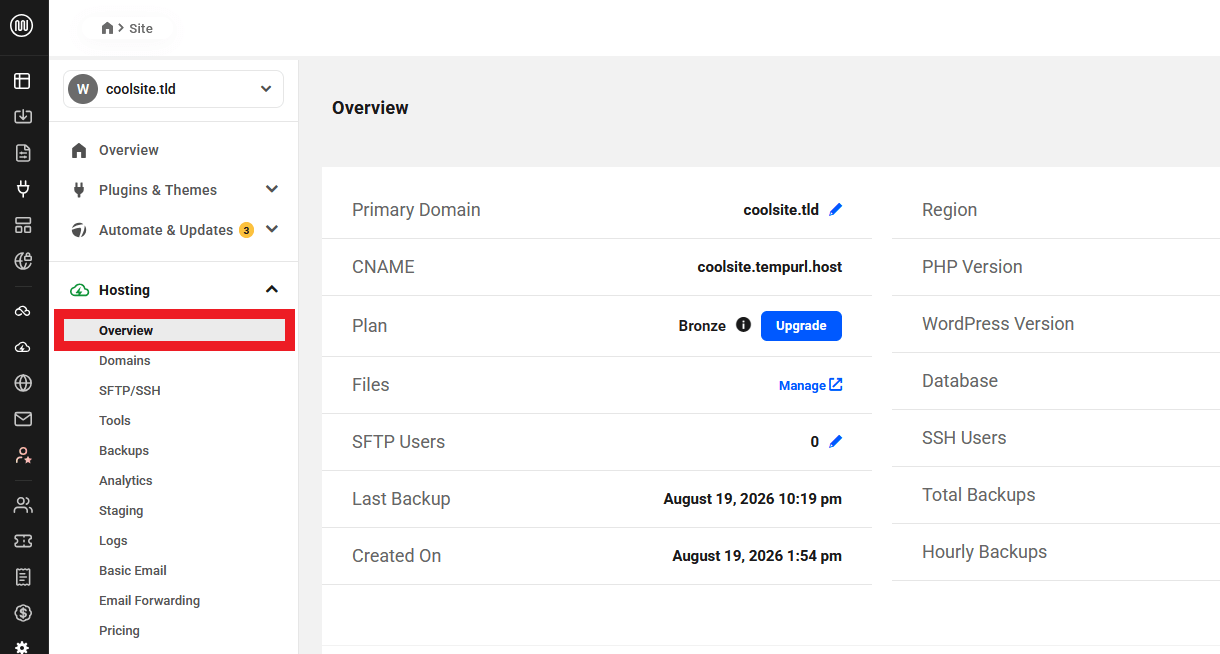The image size is (1220, 654).
Task: Open the Analytics page
Action: (x=126, y=480)
